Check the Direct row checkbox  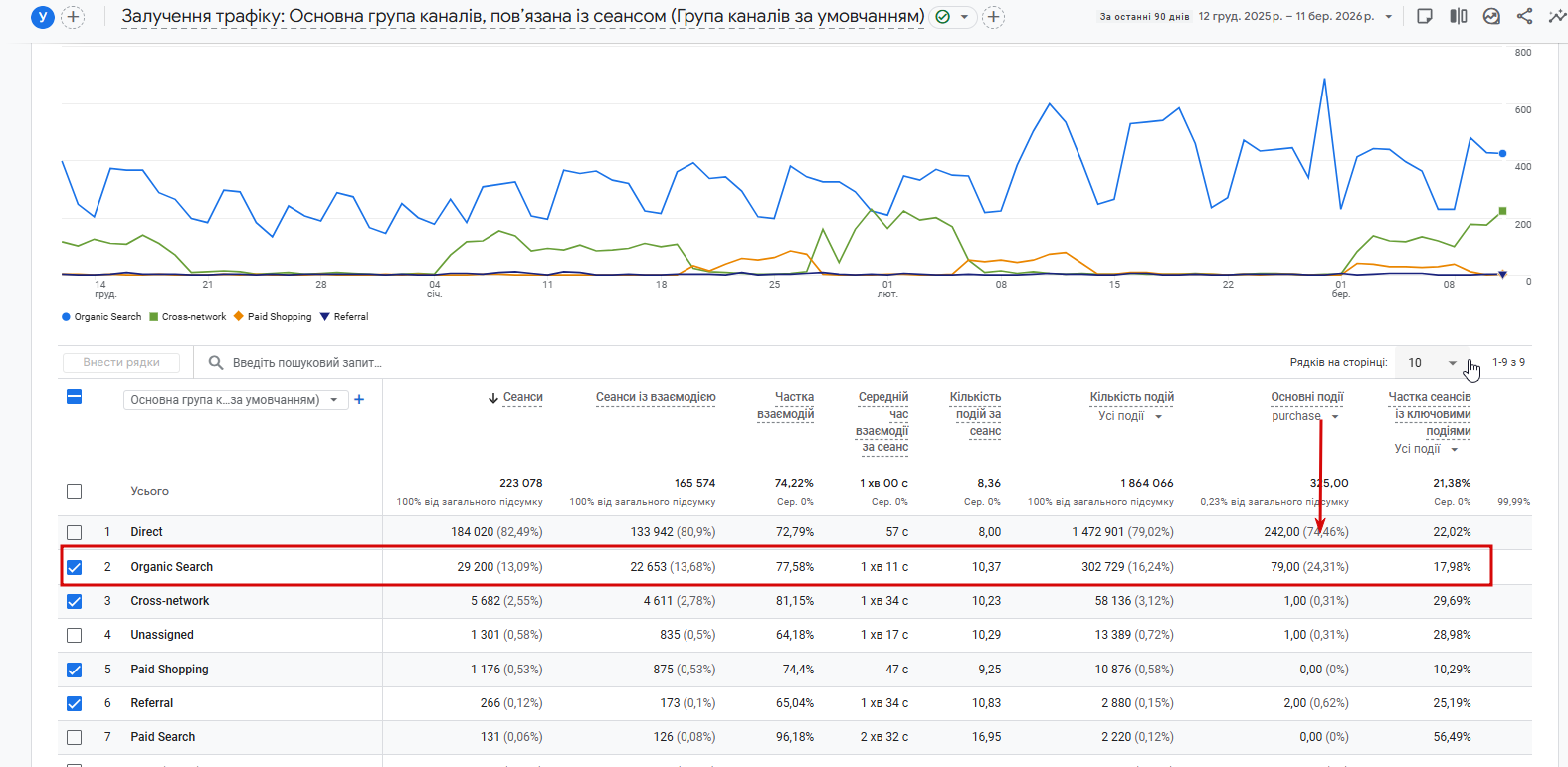(x=75, y=532)
